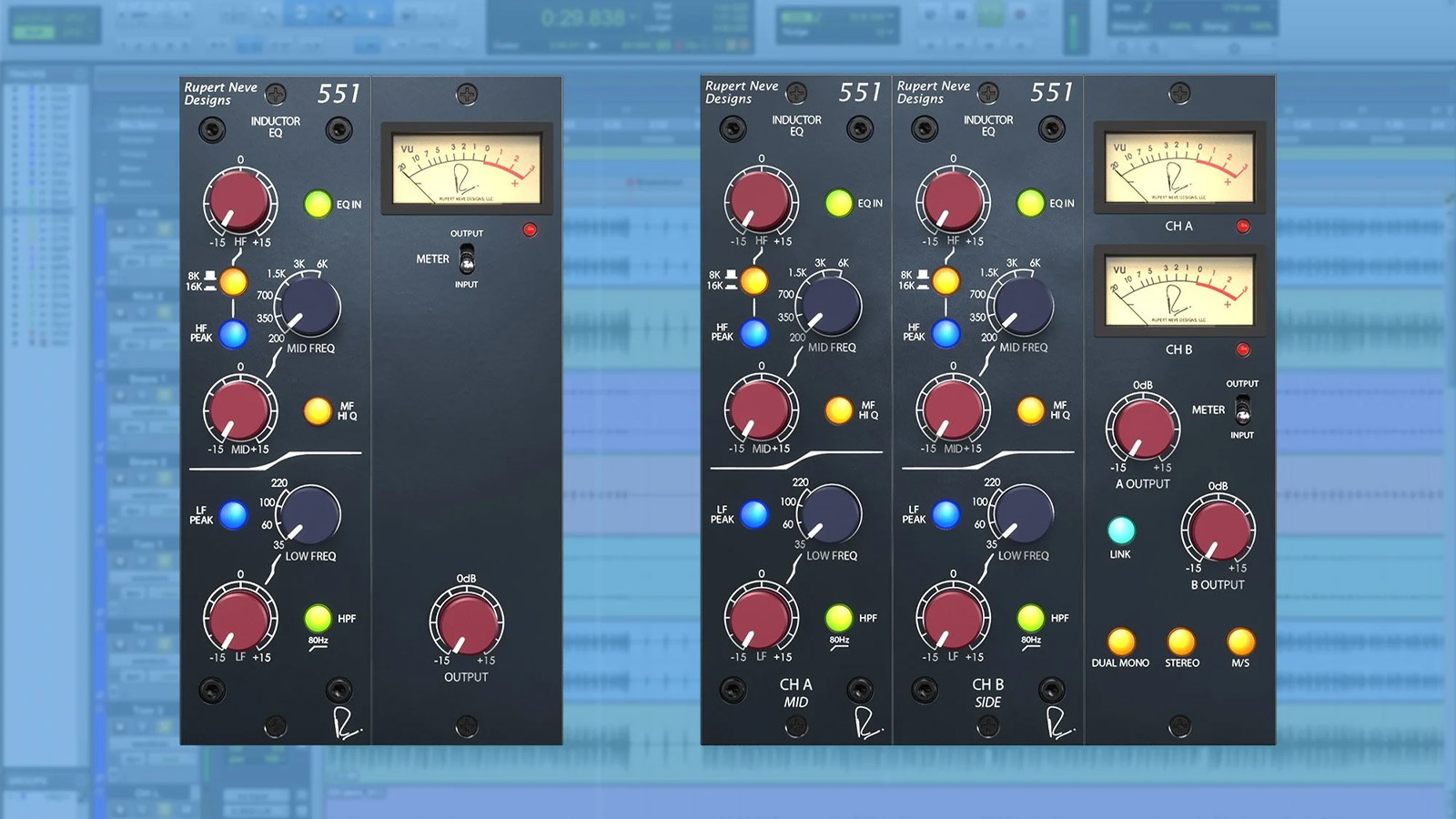Click the MID gain knob on mono 551
The image size is (1456, 819).
(239, 409)
